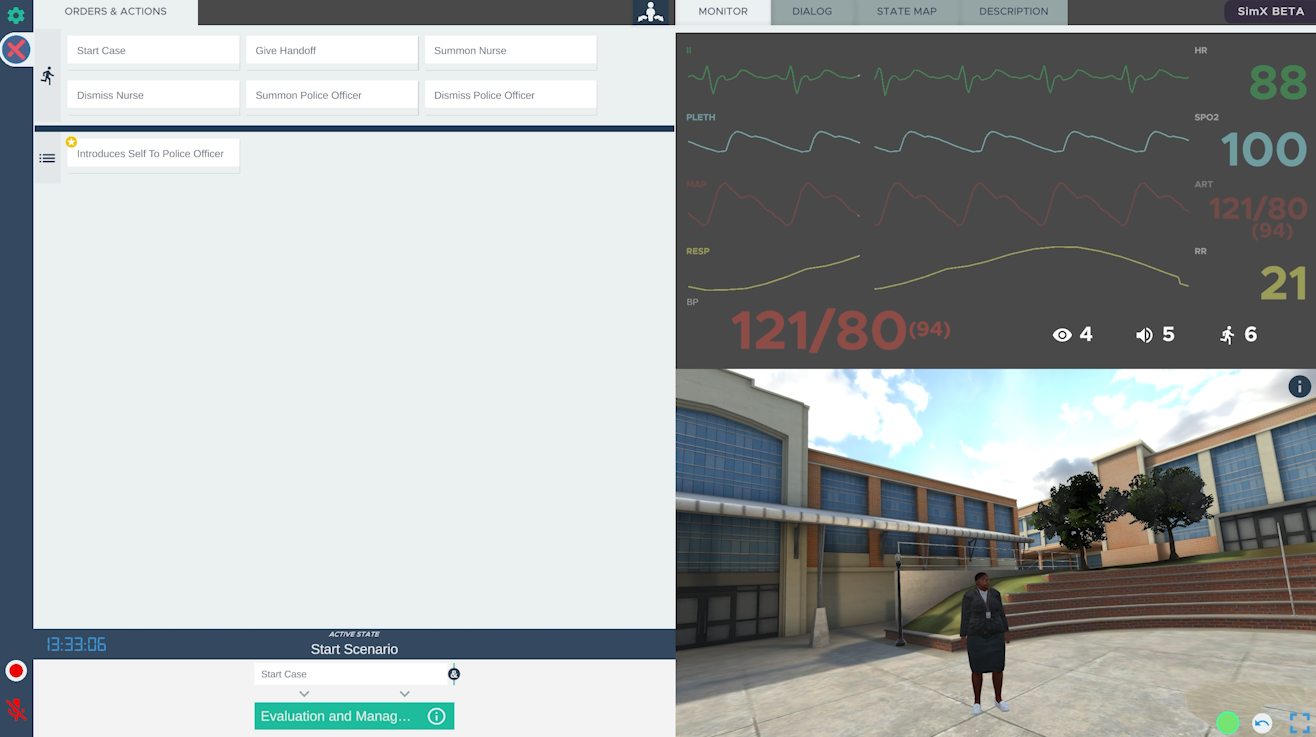This screenshot has height=737, width=1316.
Task: Toggle the green status circle in scene
Action: click(x=1228, y=723)
